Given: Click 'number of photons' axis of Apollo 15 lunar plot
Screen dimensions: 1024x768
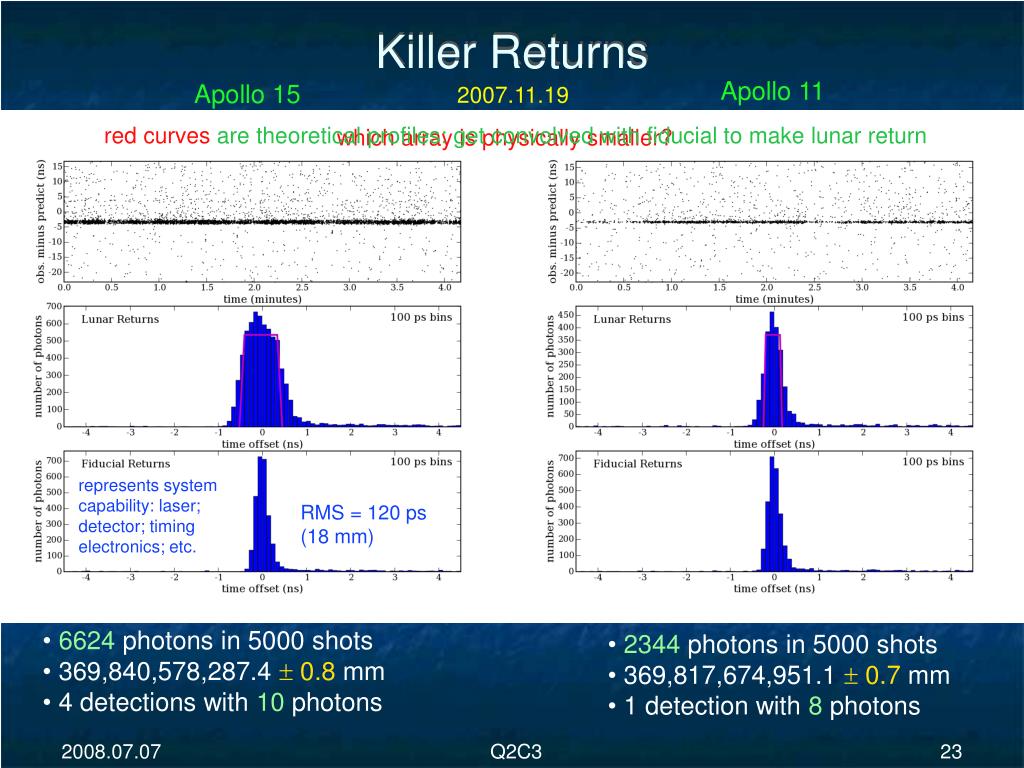Looking at the screenshot, I should click(x=37, y=366).
